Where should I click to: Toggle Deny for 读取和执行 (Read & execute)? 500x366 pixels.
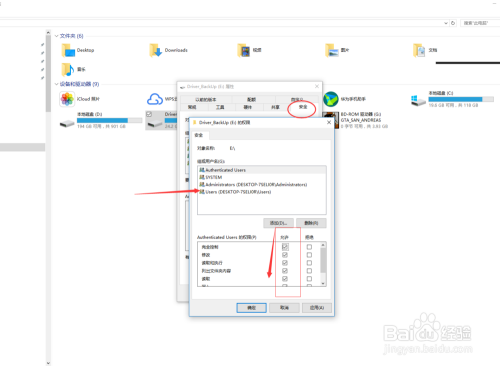309,263
